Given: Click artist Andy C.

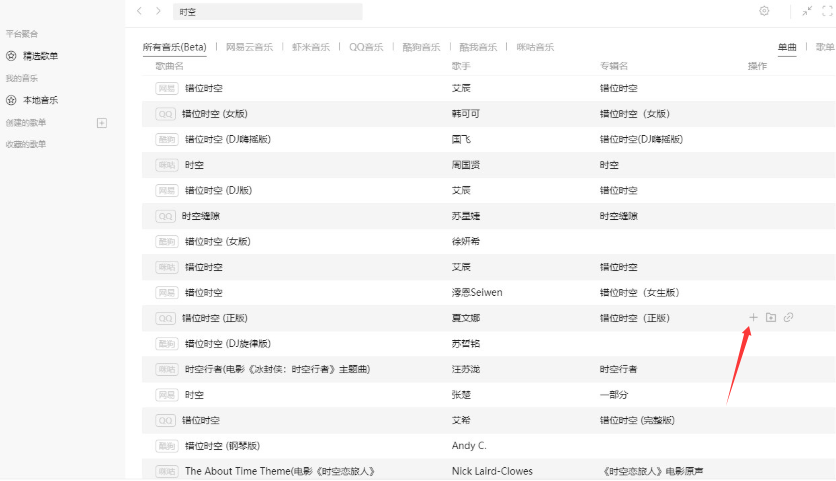Looking at the screenshot, I should [469, 446].
